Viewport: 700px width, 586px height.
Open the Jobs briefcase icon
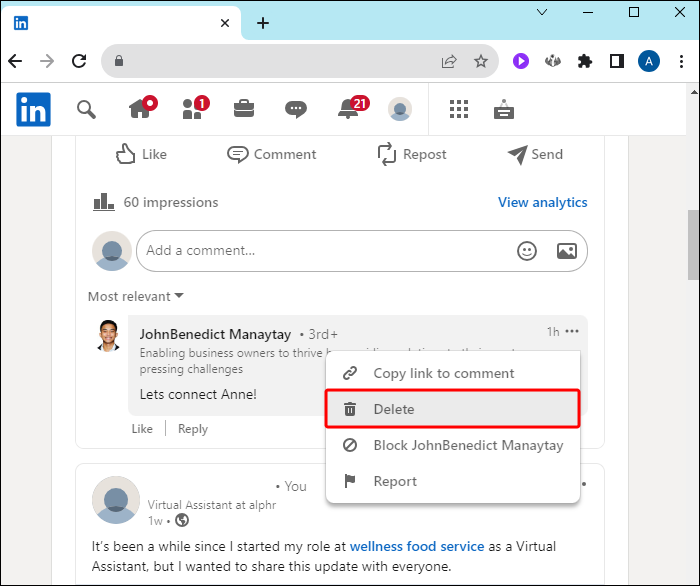[243, 109]
